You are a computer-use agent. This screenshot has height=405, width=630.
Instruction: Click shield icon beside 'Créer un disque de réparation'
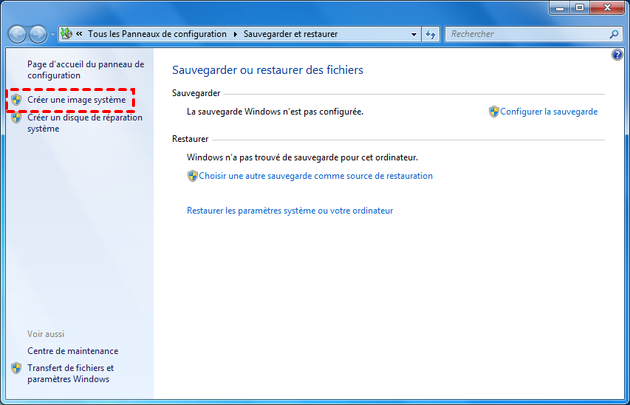(x=16, y=118)
